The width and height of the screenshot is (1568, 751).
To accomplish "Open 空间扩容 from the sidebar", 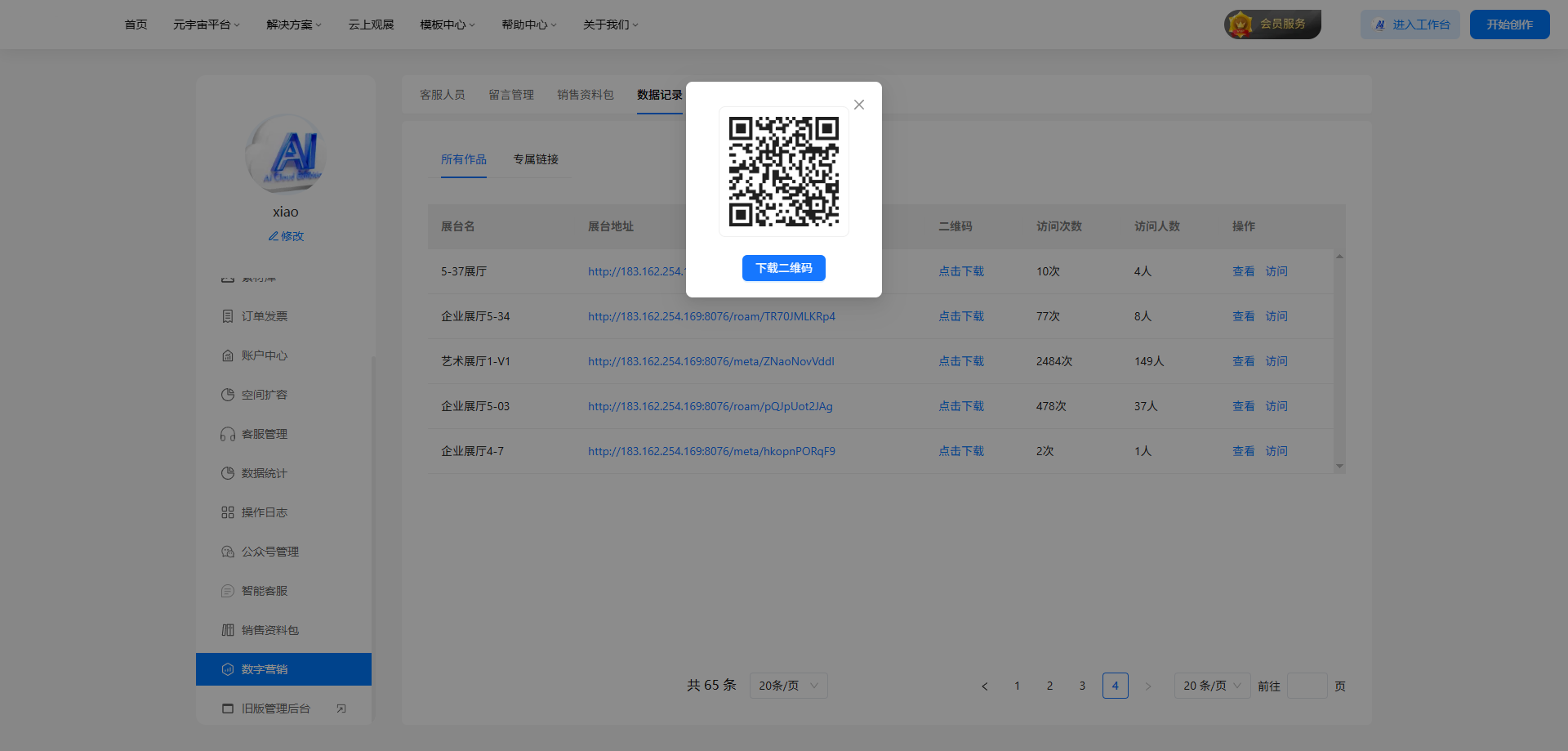I will 263,395.
